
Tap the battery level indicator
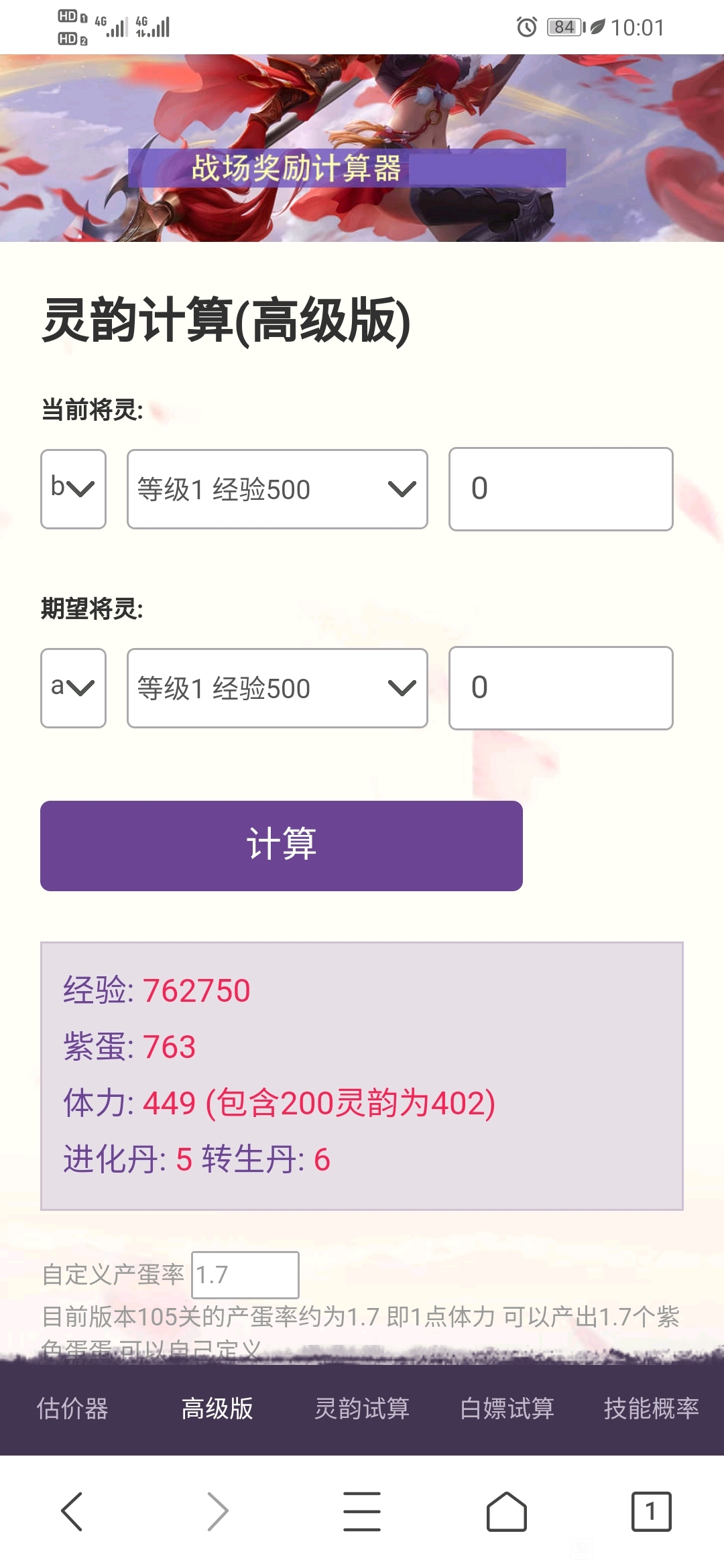tap(566, 27)
